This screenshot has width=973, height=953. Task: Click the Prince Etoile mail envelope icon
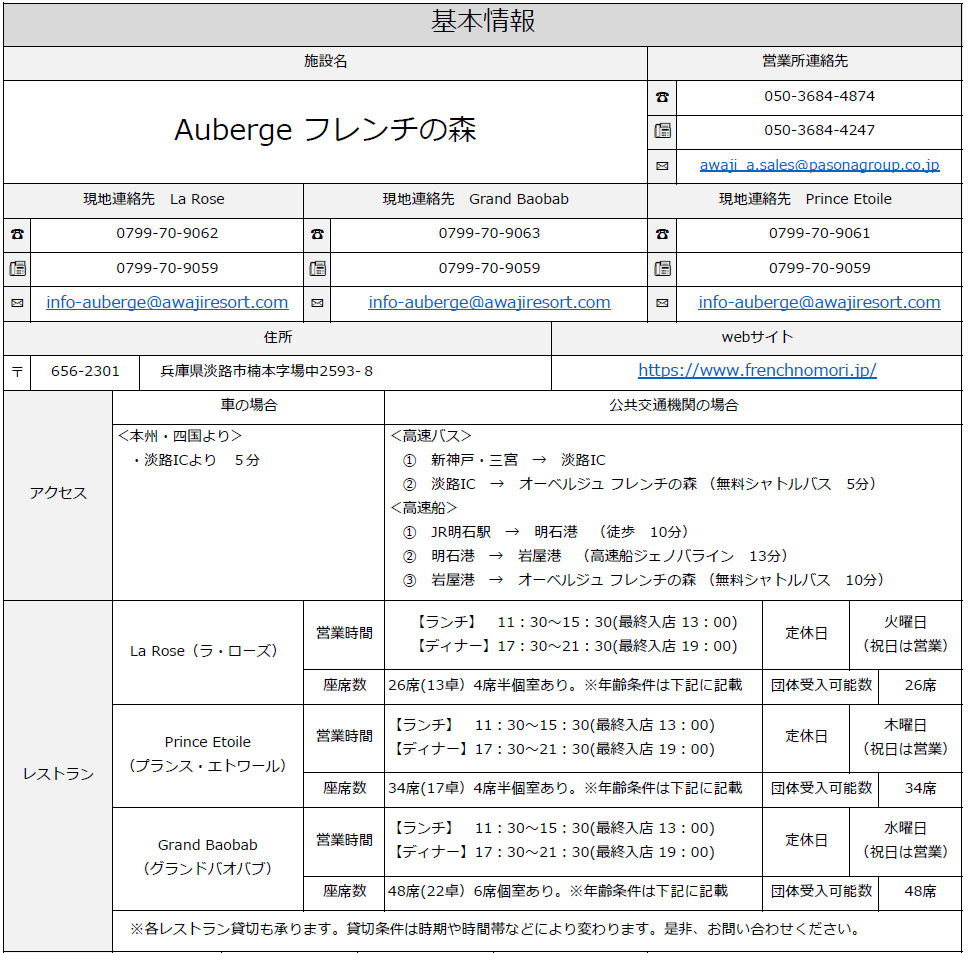(x=662, y=303)
